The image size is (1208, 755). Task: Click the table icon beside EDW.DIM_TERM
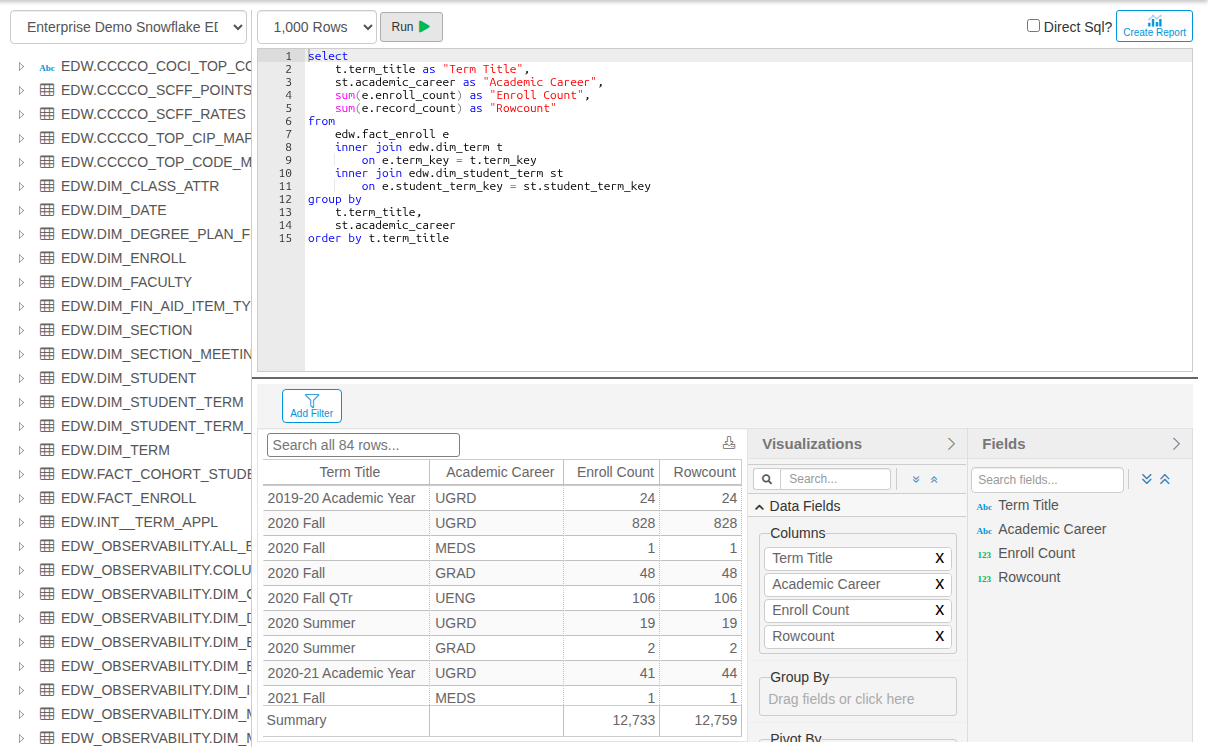[47, 450]
